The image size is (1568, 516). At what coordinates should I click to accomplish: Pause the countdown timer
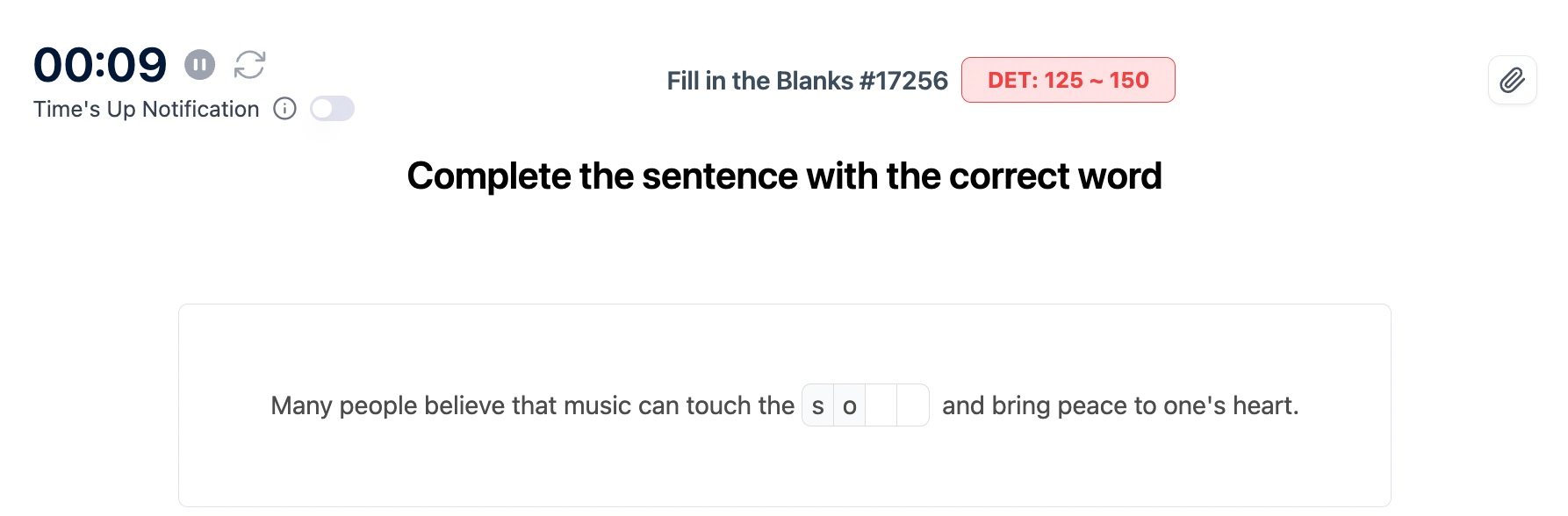[x=199, y=64]
